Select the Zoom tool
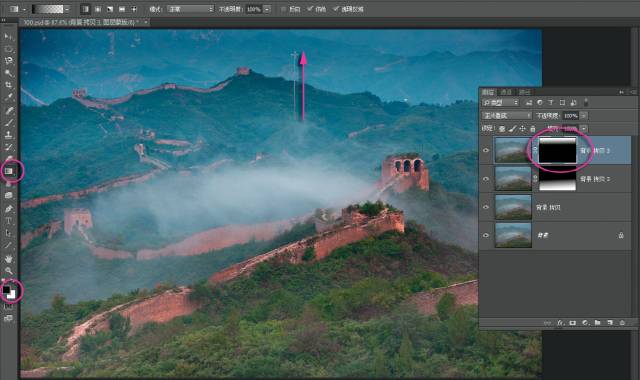640x380 pixels. (8, 271)
